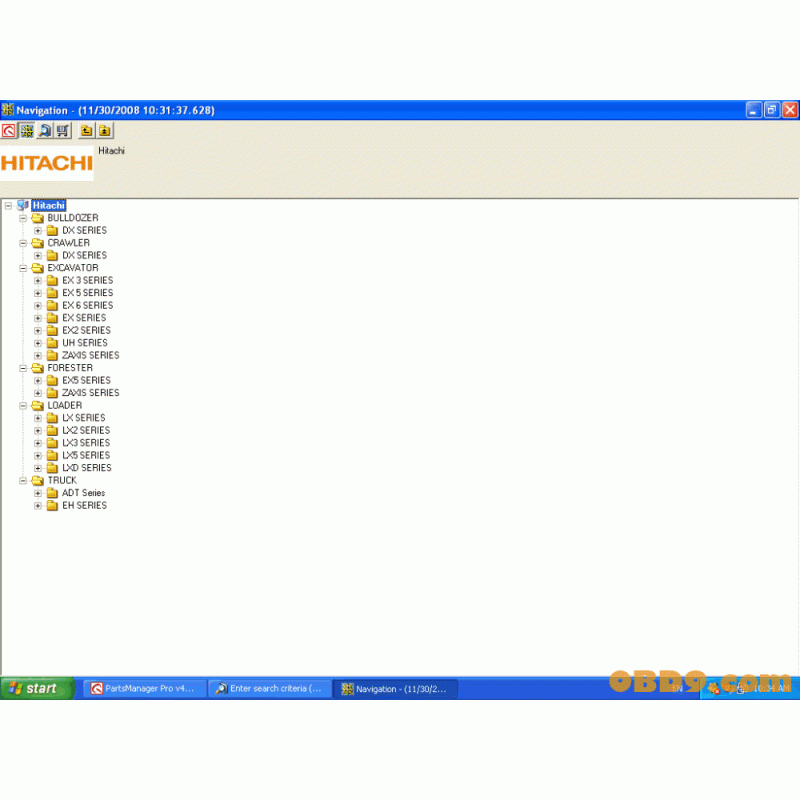This screenshot has height=800, width=800.
Task: Collapse the EXCAVATOR branch
Action: (23, 268)
